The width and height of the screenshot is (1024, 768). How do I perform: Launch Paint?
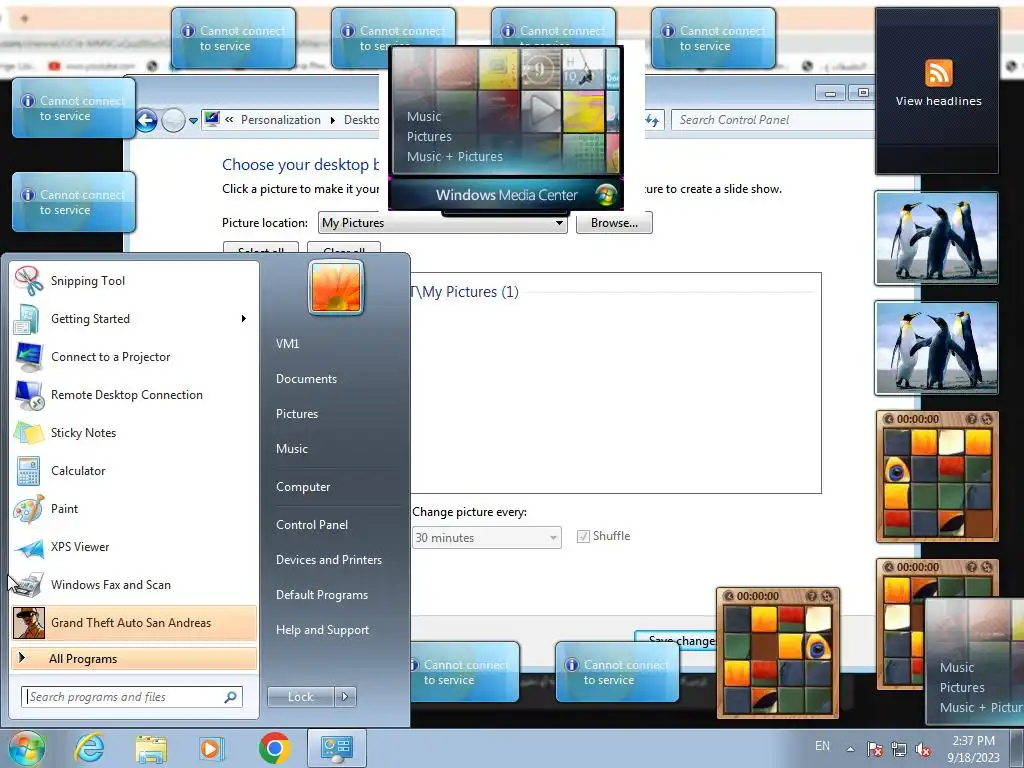pos(134,509)
